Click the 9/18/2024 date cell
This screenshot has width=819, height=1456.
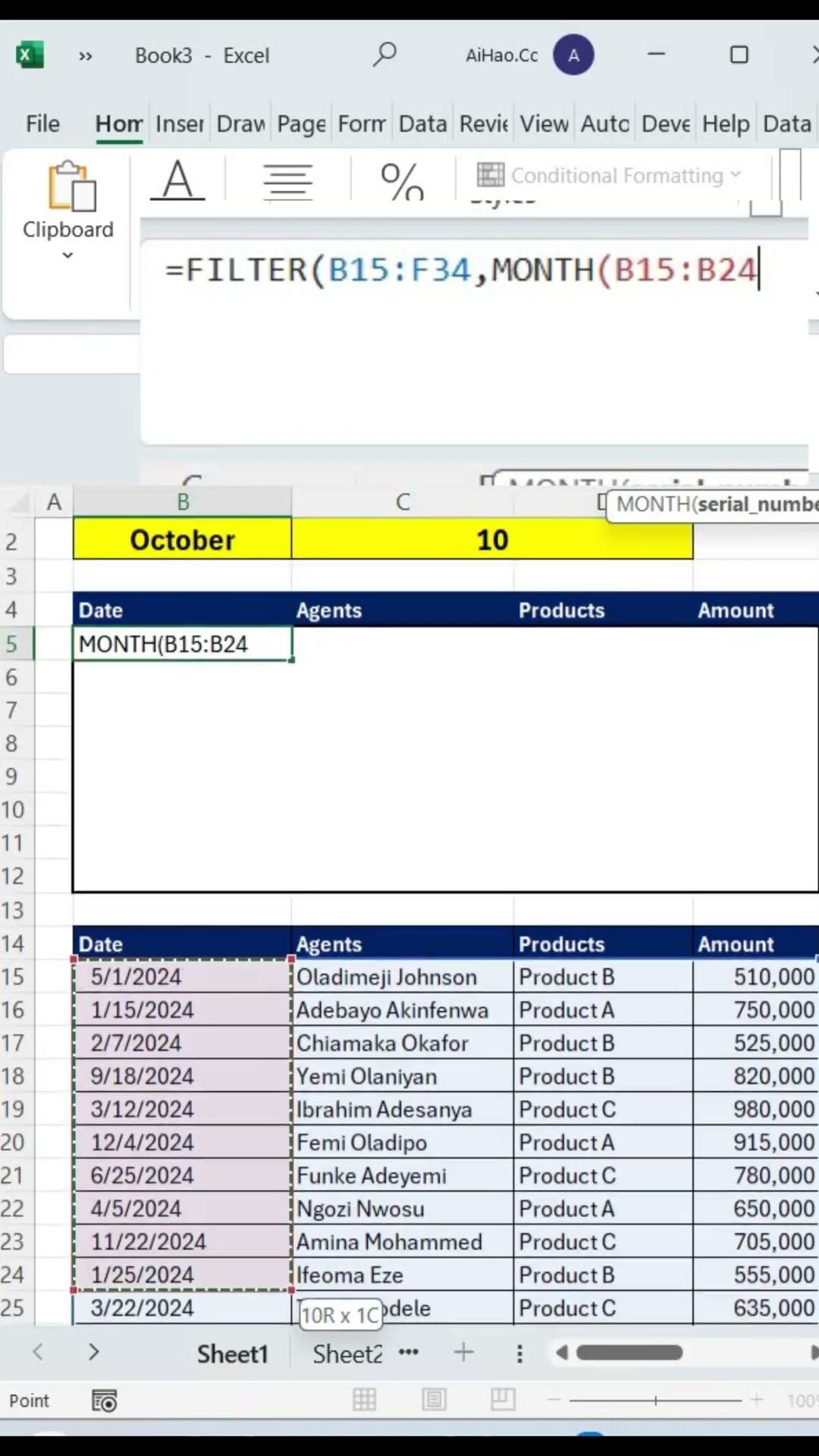coord(182,1076)
